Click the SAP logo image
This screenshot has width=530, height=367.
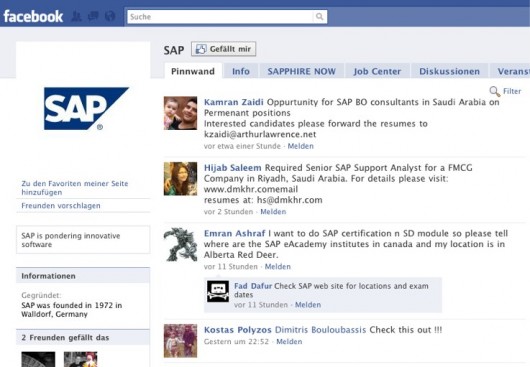(86, 108)
